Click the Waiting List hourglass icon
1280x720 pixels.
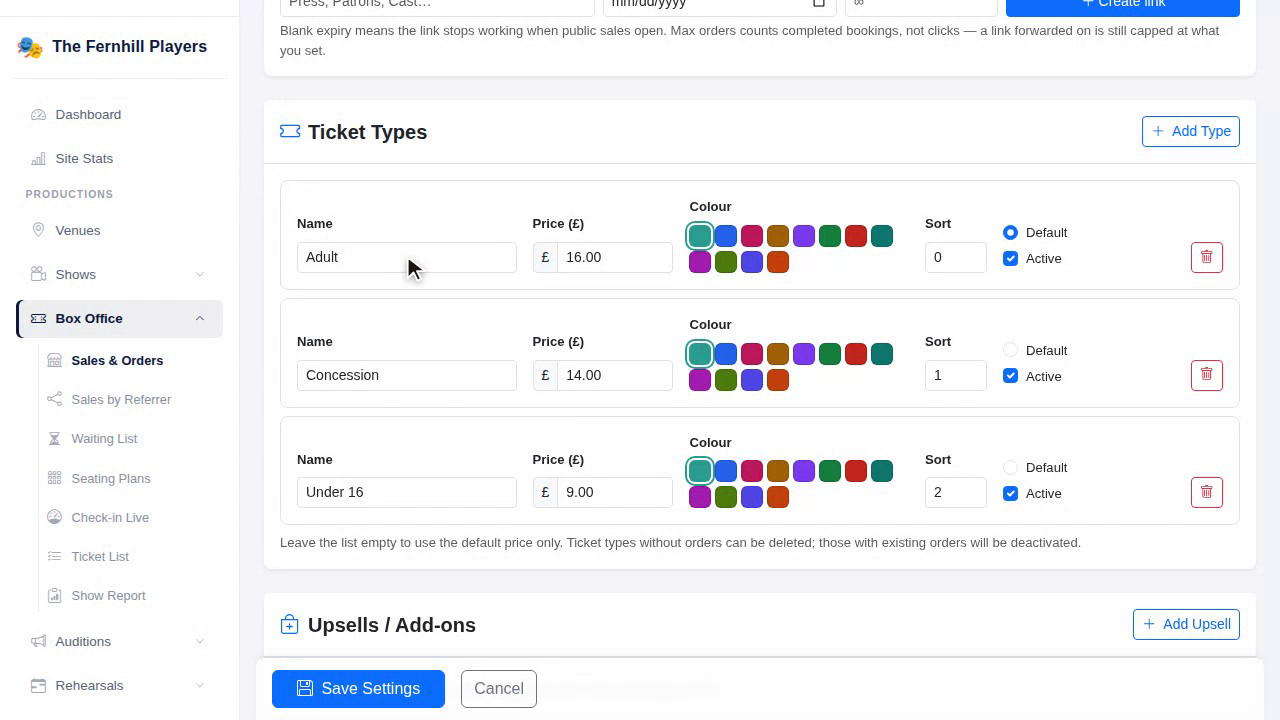click(x=54, y=438)
